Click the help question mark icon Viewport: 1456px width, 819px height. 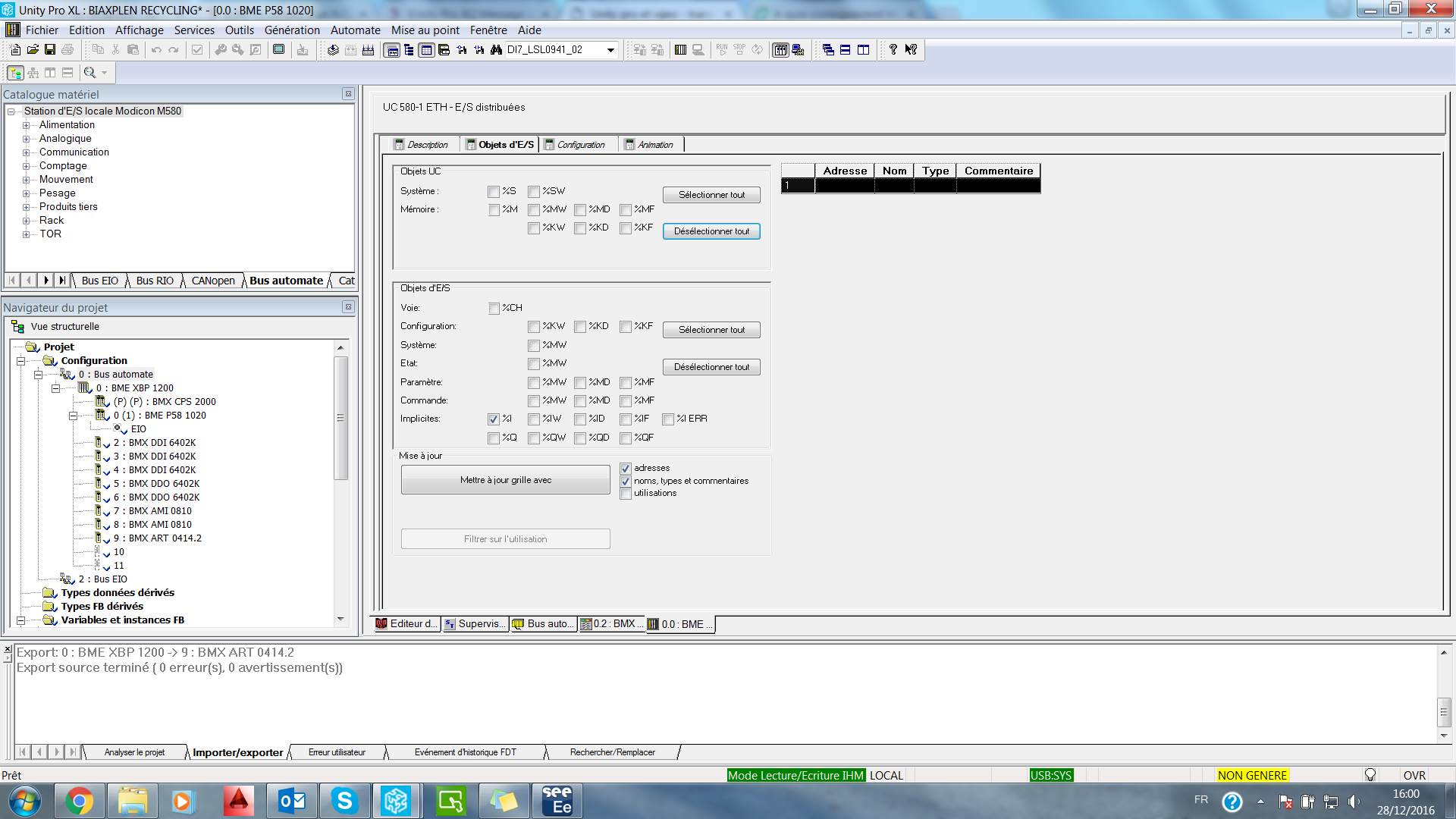pyautogui.click(x=893, y=50)
